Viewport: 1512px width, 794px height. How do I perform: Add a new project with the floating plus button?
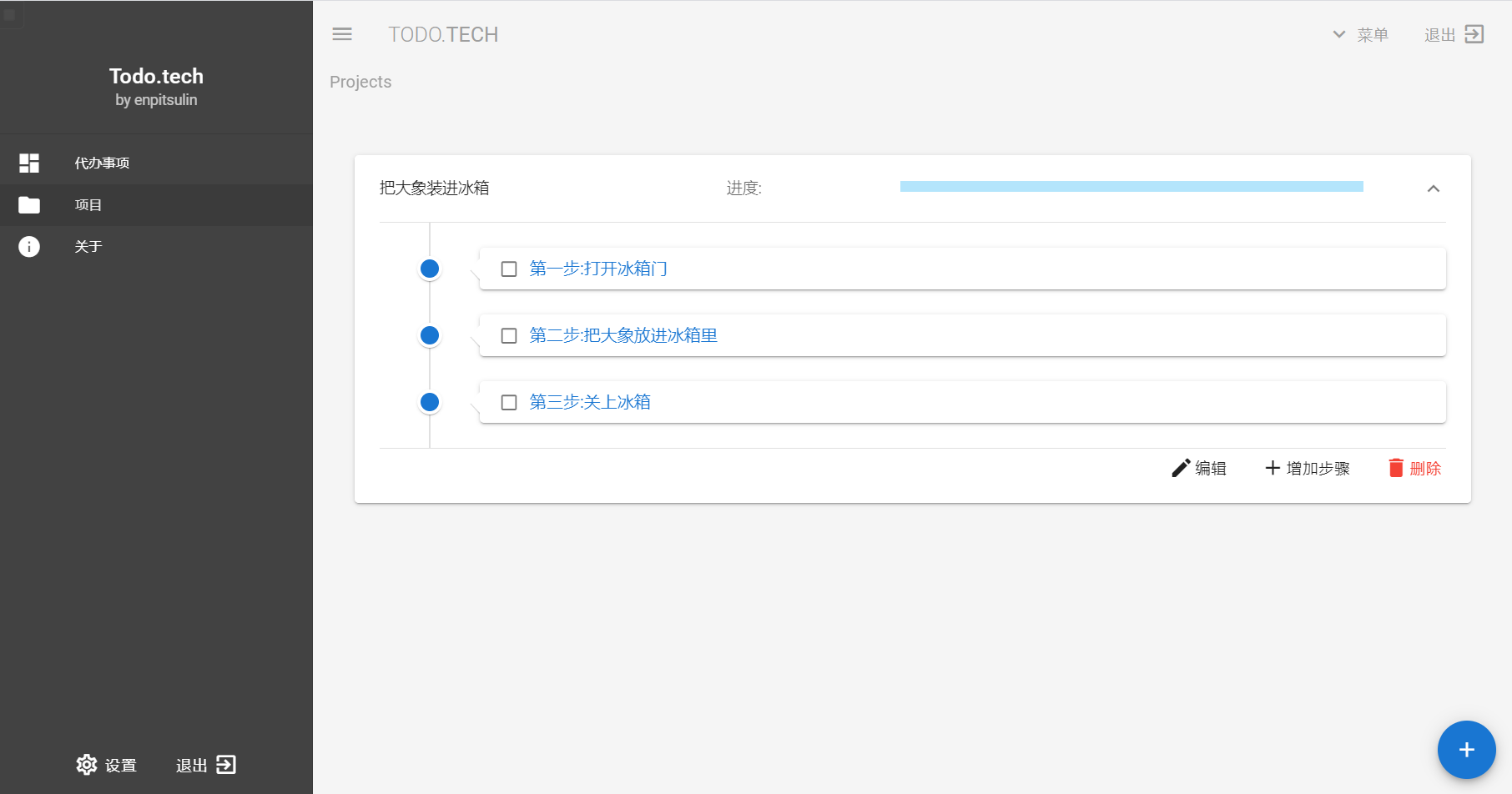coord(1466,750)
